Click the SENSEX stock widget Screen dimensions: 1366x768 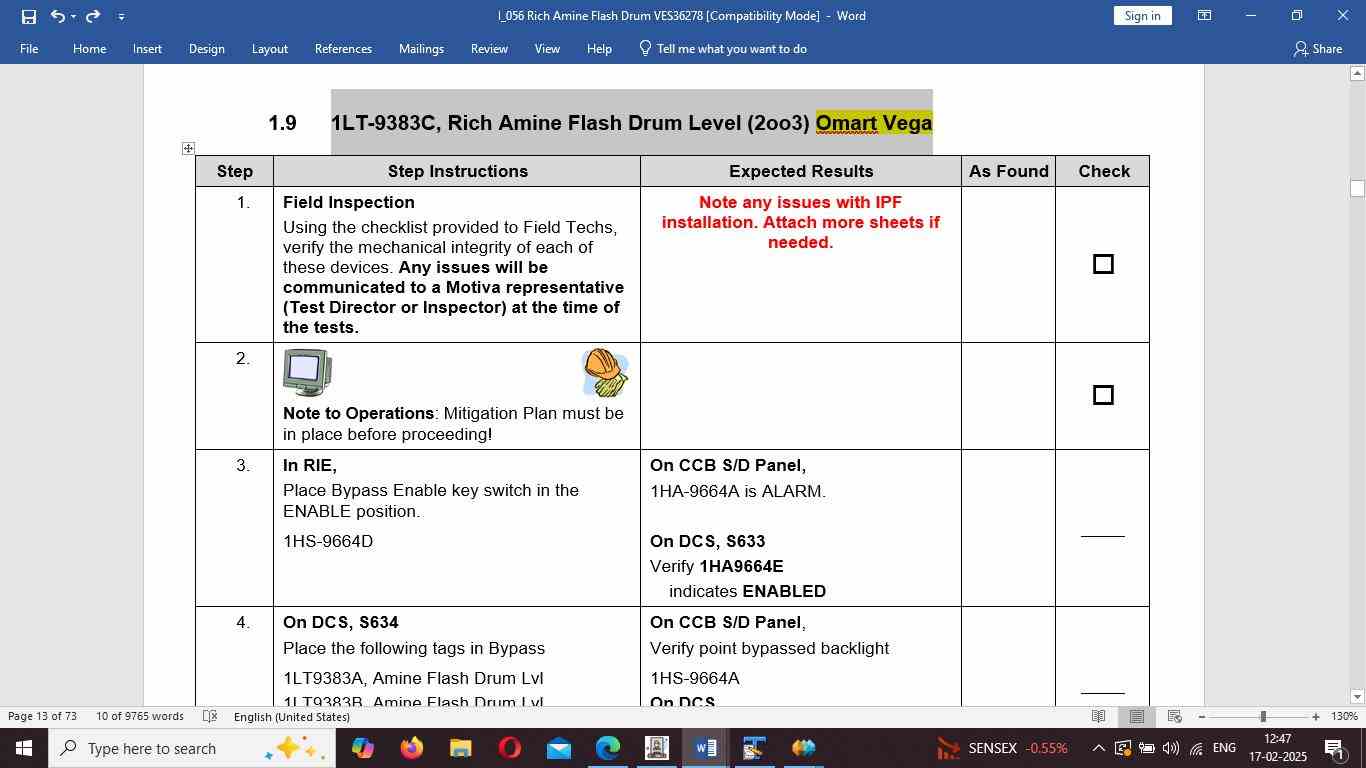coord(1002,748)
